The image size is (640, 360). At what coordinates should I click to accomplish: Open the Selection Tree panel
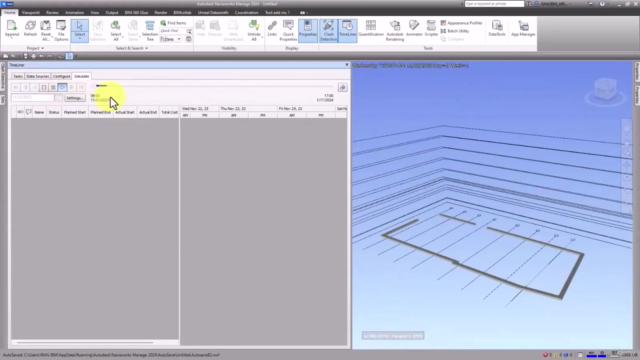pyautogui.click(x=150, y=30)
